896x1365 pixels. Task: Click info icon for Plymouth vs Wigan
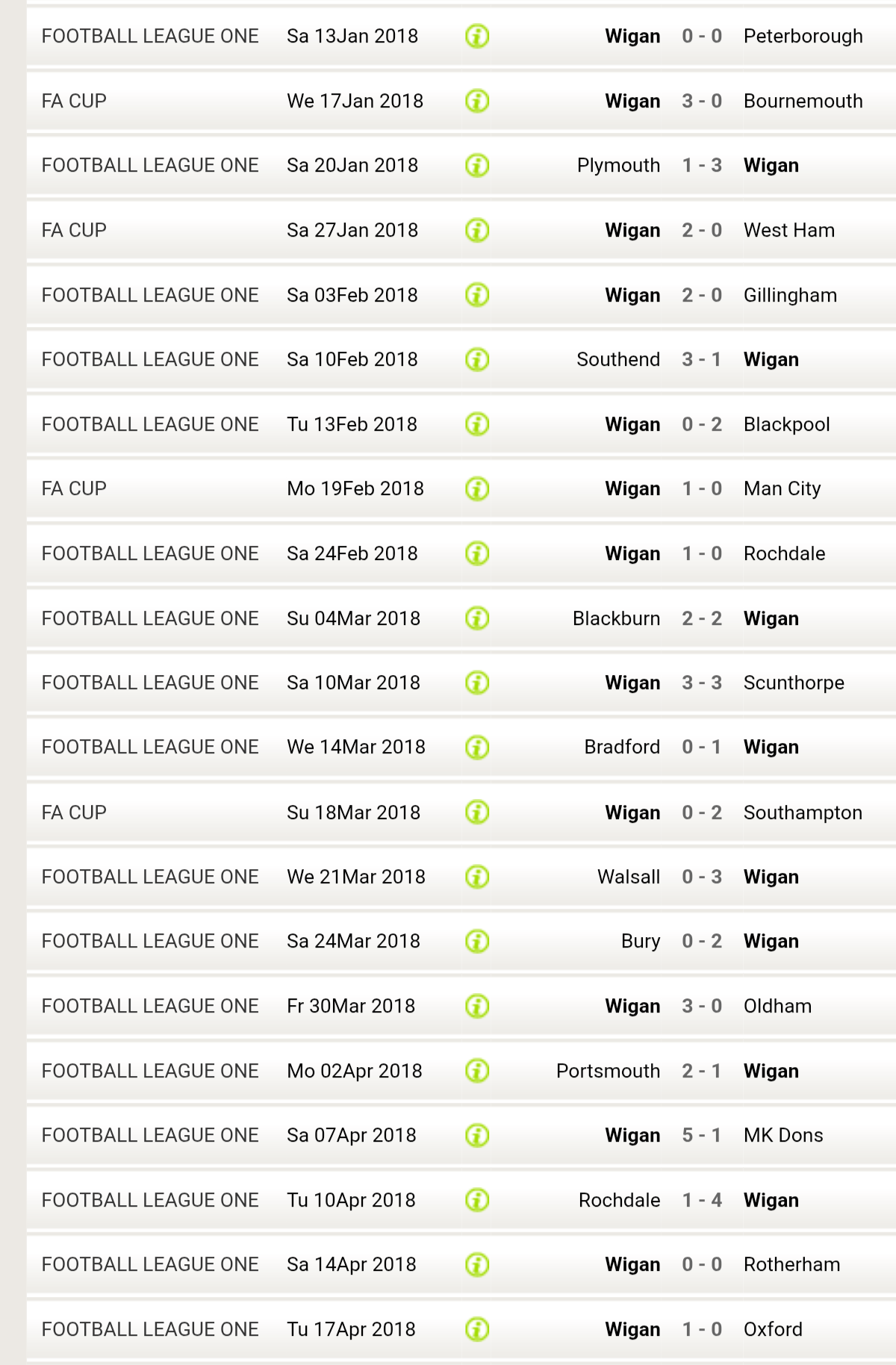click(x=477, y=165)
